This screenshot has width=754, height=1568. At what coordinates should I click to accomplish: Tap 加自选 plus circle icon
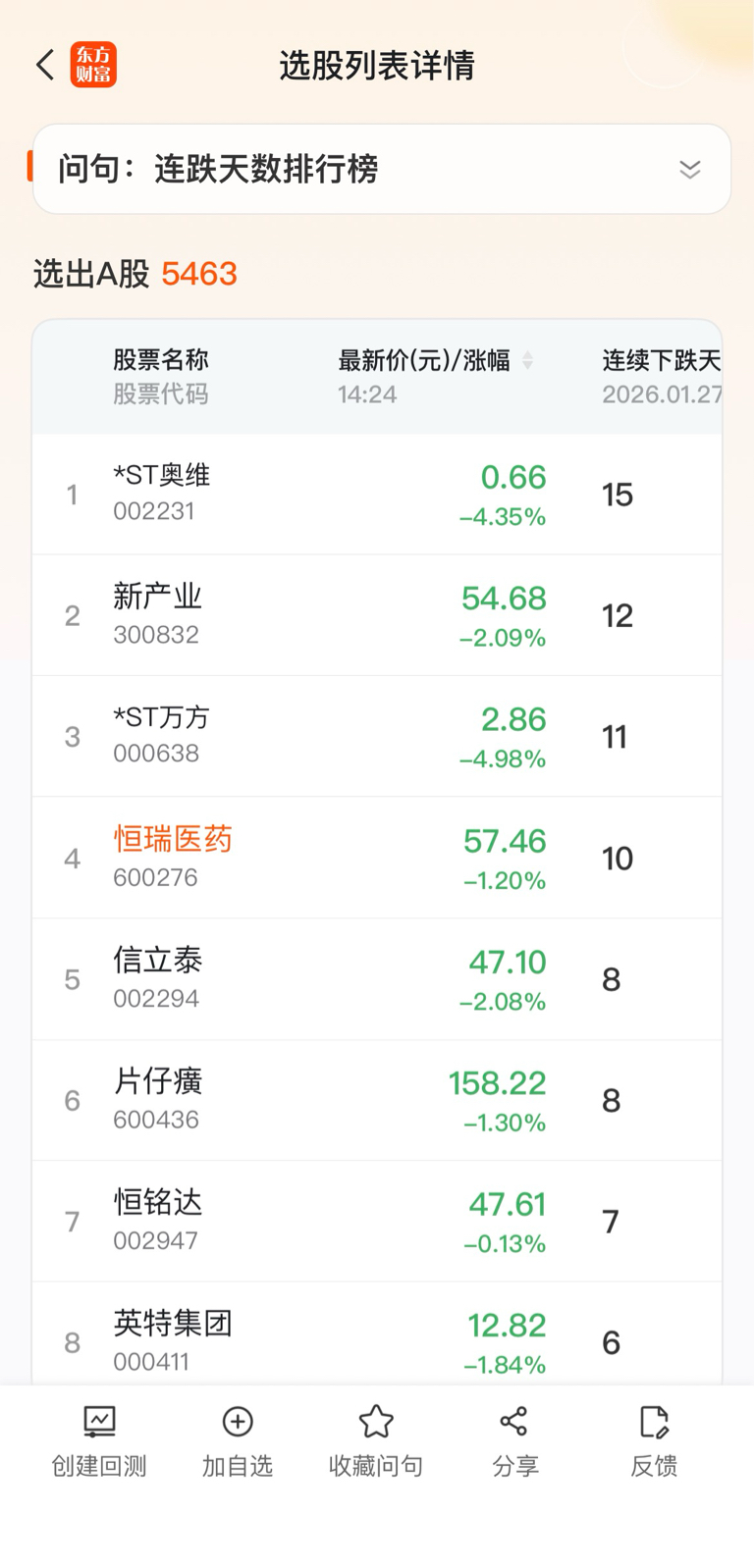pos(238,1421)
